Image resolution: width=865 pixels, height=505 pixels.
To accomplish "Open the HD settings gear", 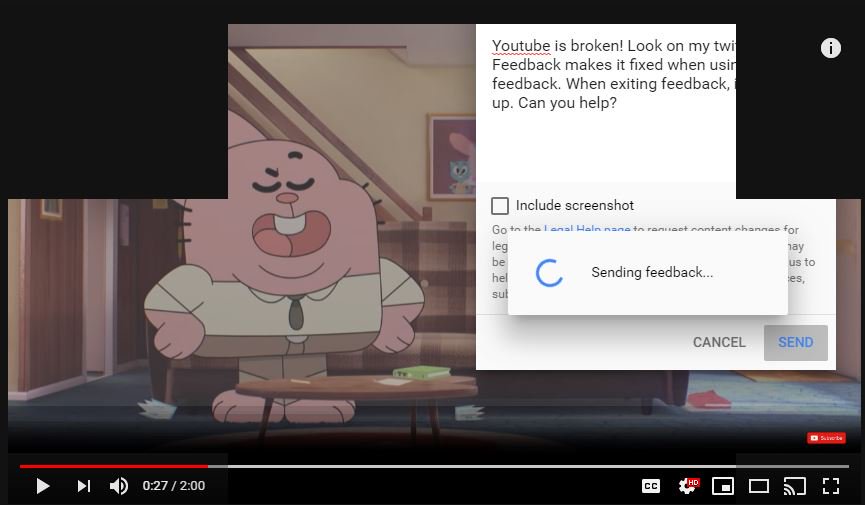I will [688, 486].
